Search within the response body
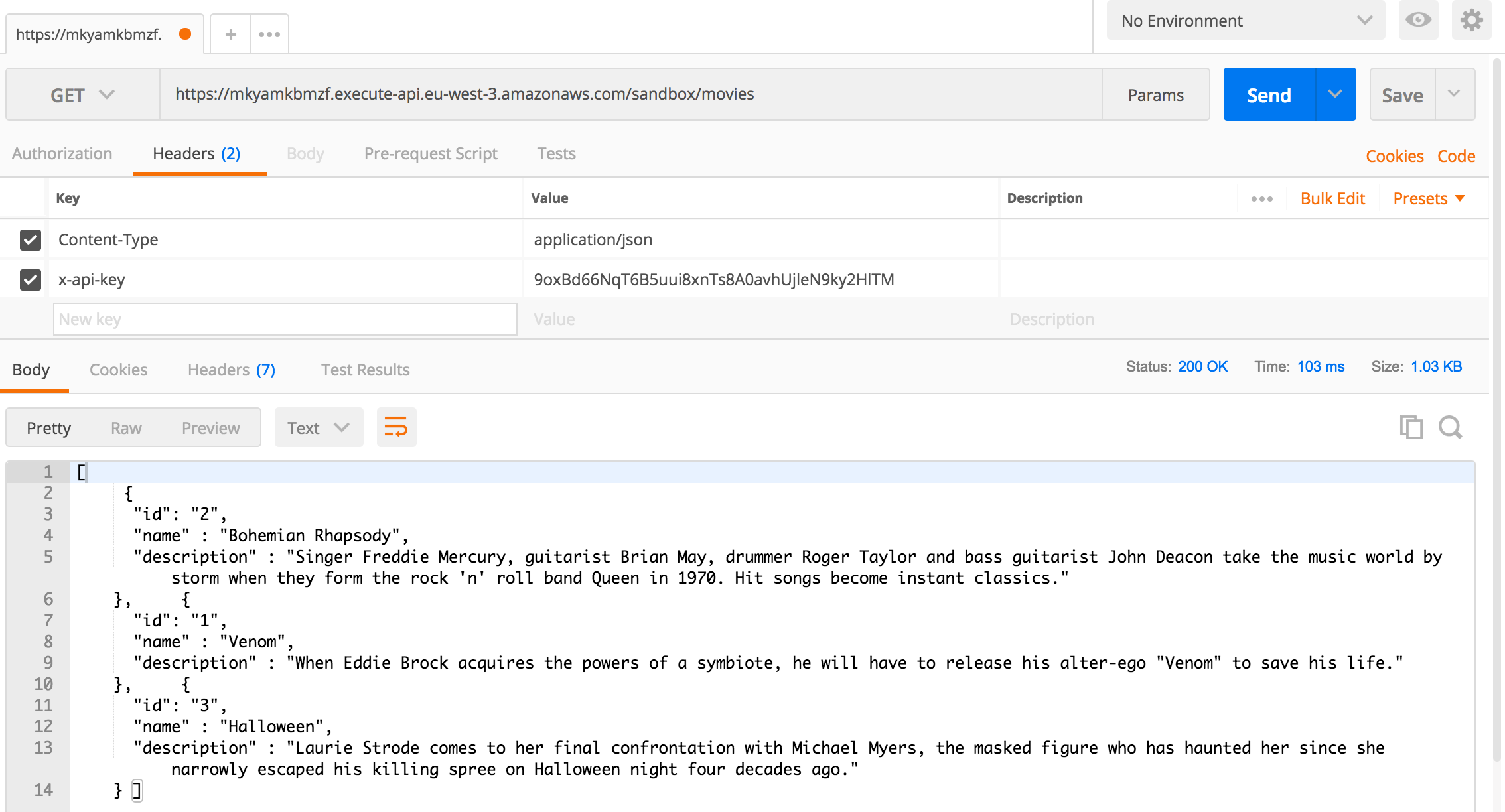The image size is (1505, 812). (1450, 427)
